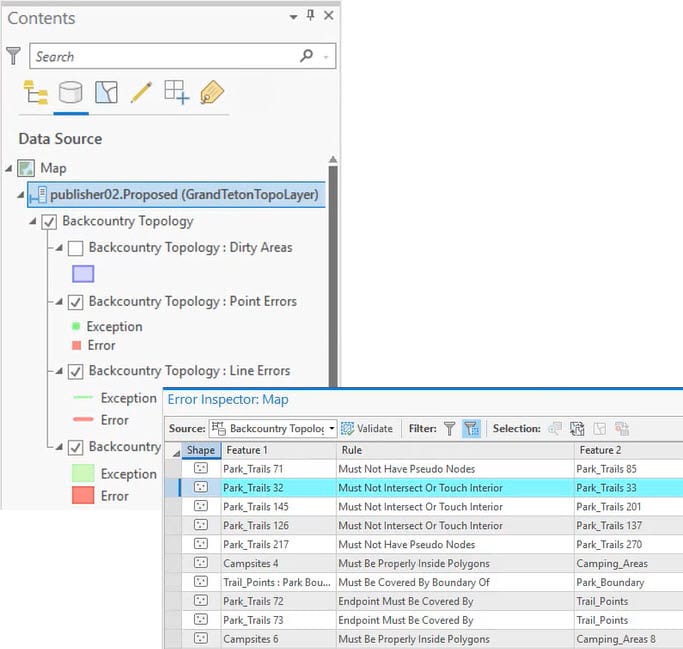Viewport: 683px width, 649px height.
Task: Collapse the Point Errors sublayer
Action: pyautogui.click(x=59, y=301)
